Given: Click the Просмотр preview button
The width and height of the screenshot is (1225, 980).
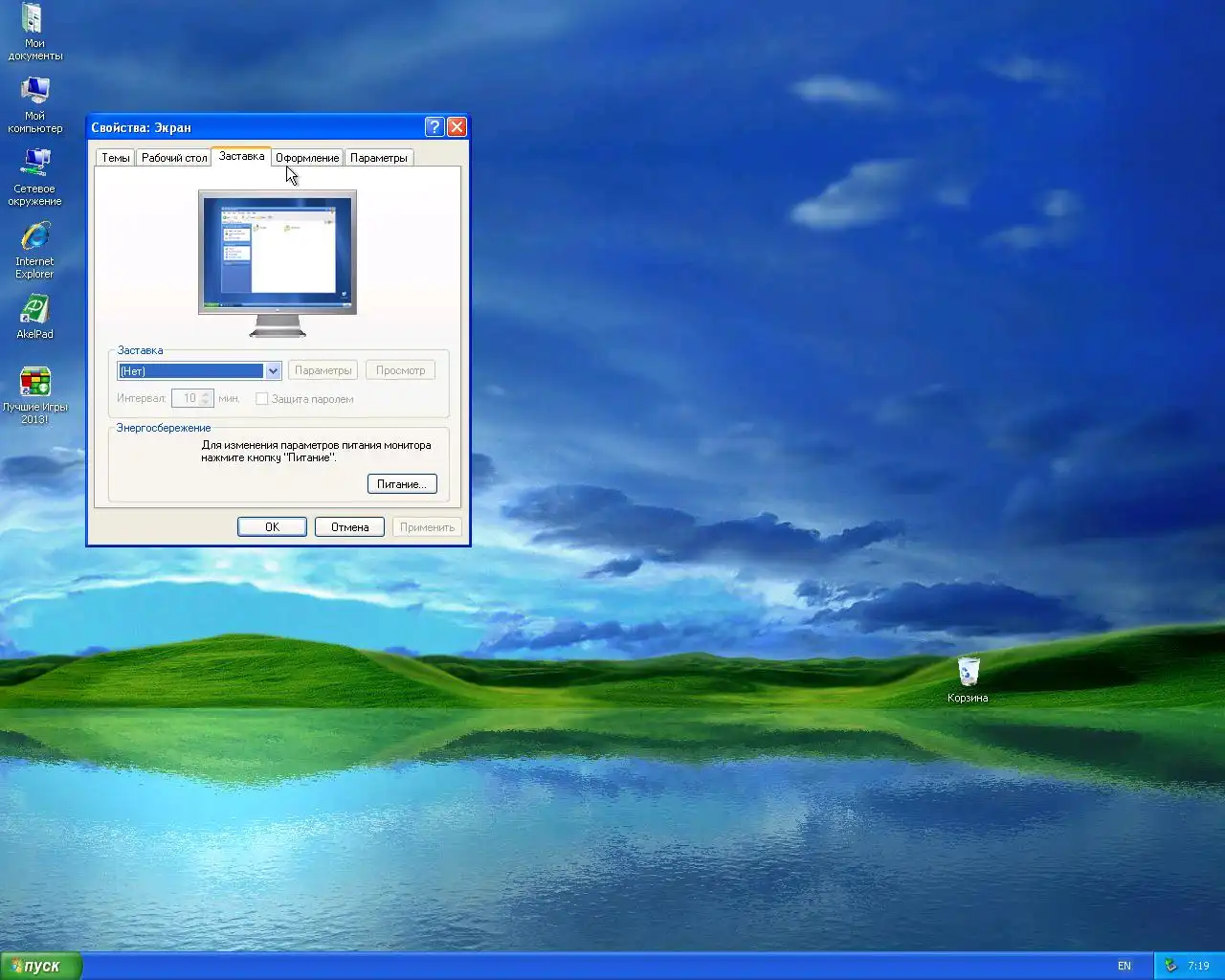Looking at the screenshot, I should click(x=400, y=370).
